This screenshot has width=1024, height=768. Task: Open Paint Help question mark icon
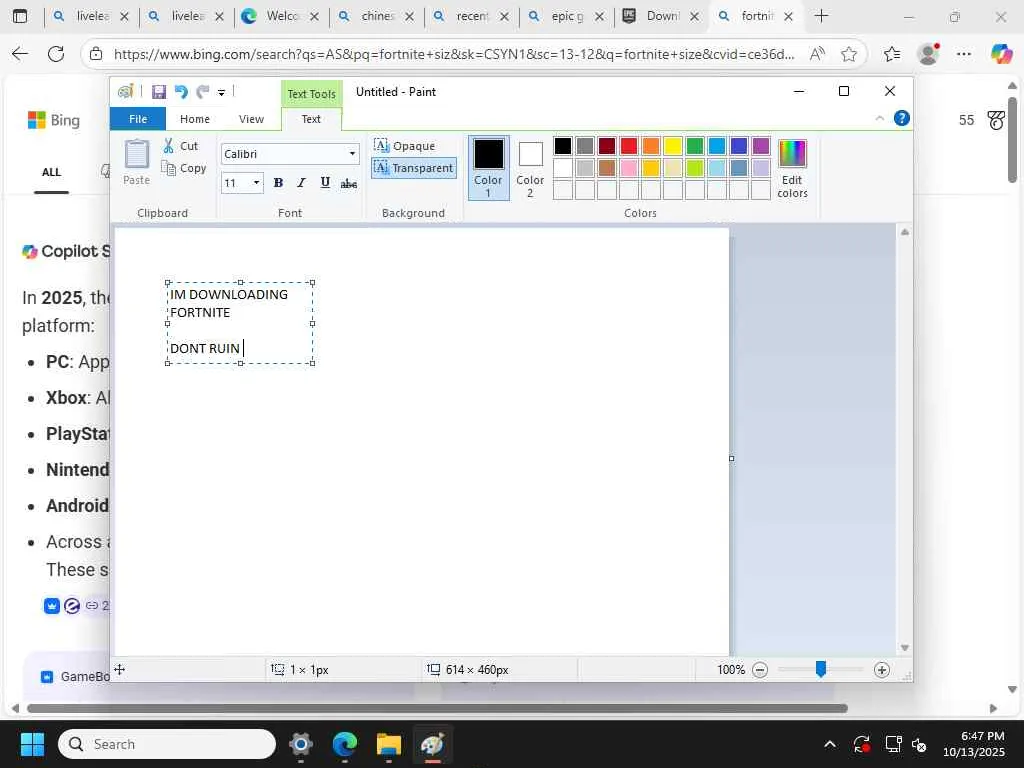[902, 118]
